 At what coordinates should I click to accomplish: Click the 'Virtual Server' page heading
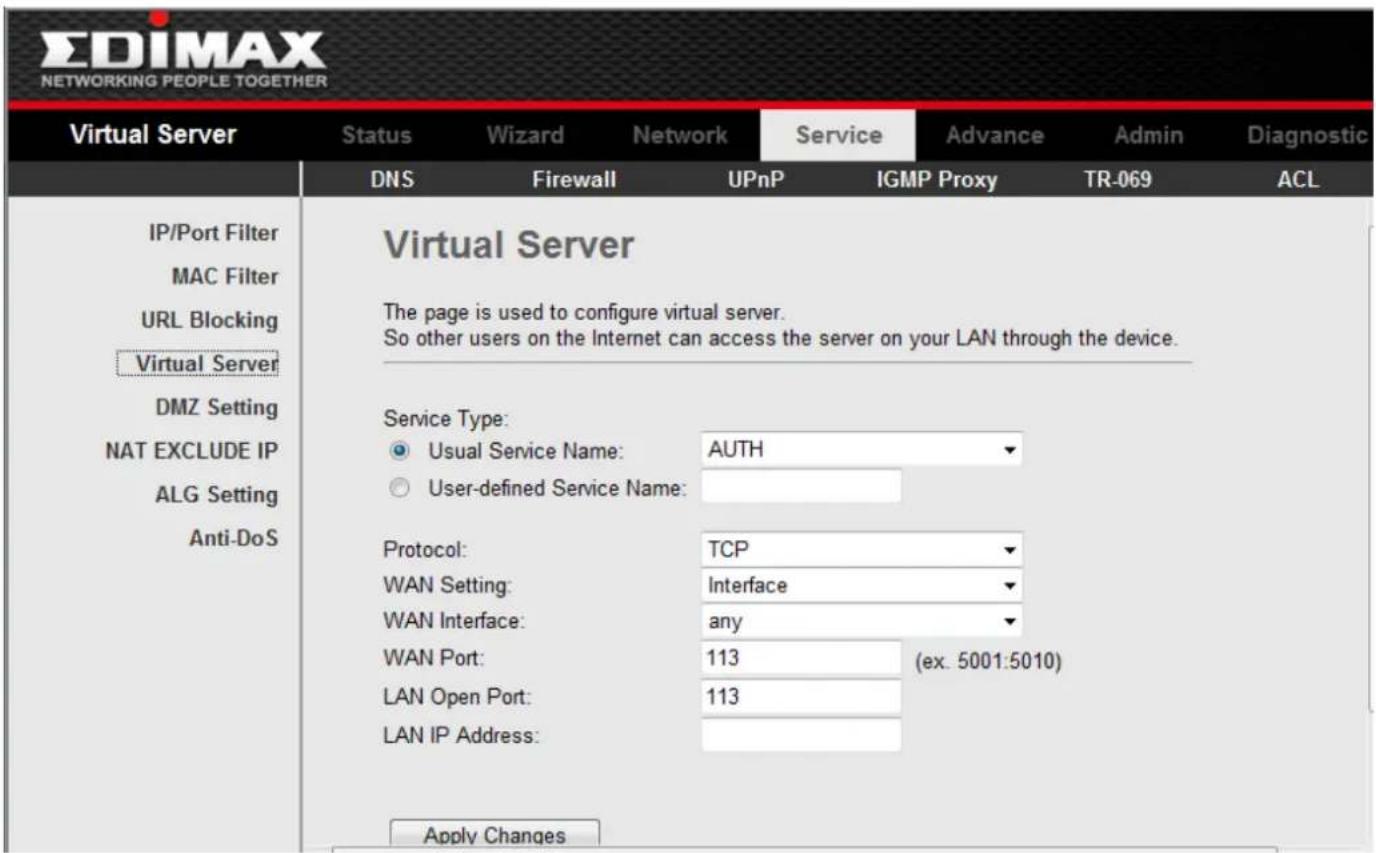tap(509, 246)
